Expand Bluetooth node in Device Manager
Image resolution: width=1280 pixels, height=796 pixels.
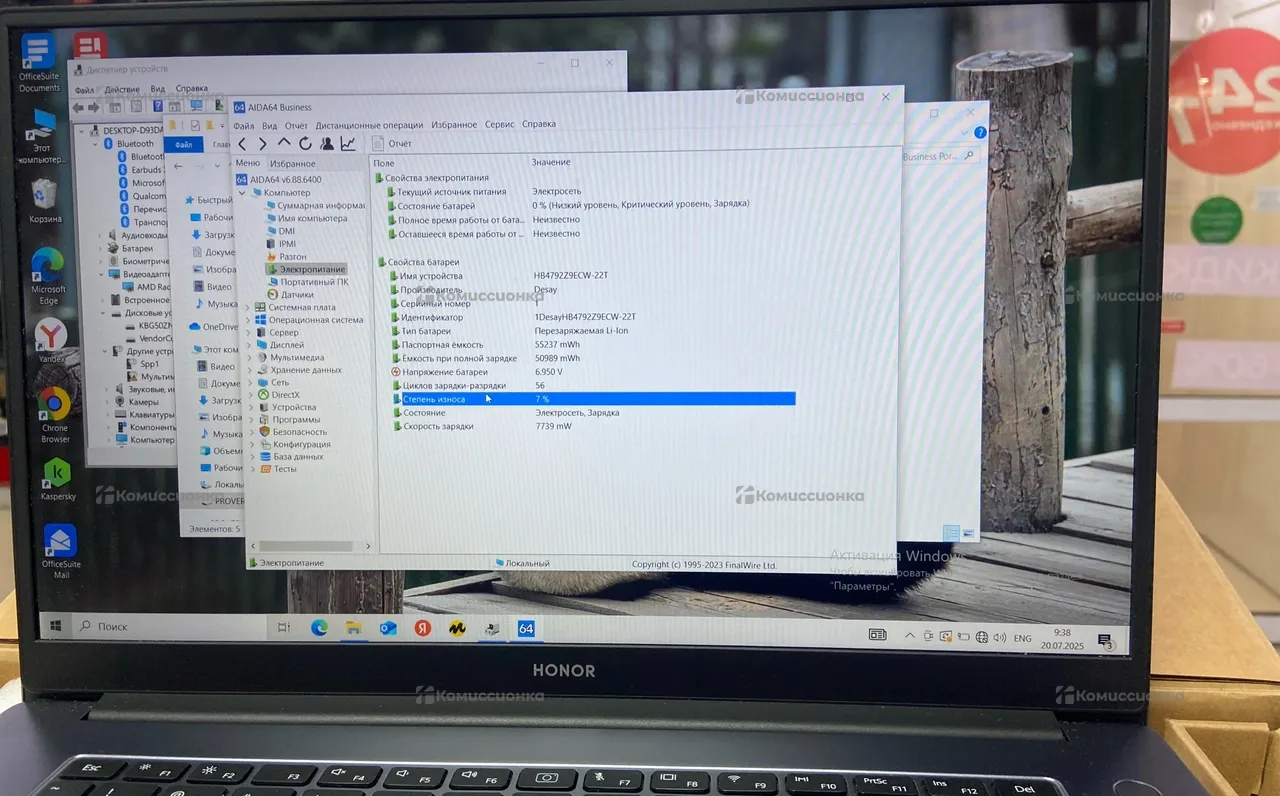96,144
